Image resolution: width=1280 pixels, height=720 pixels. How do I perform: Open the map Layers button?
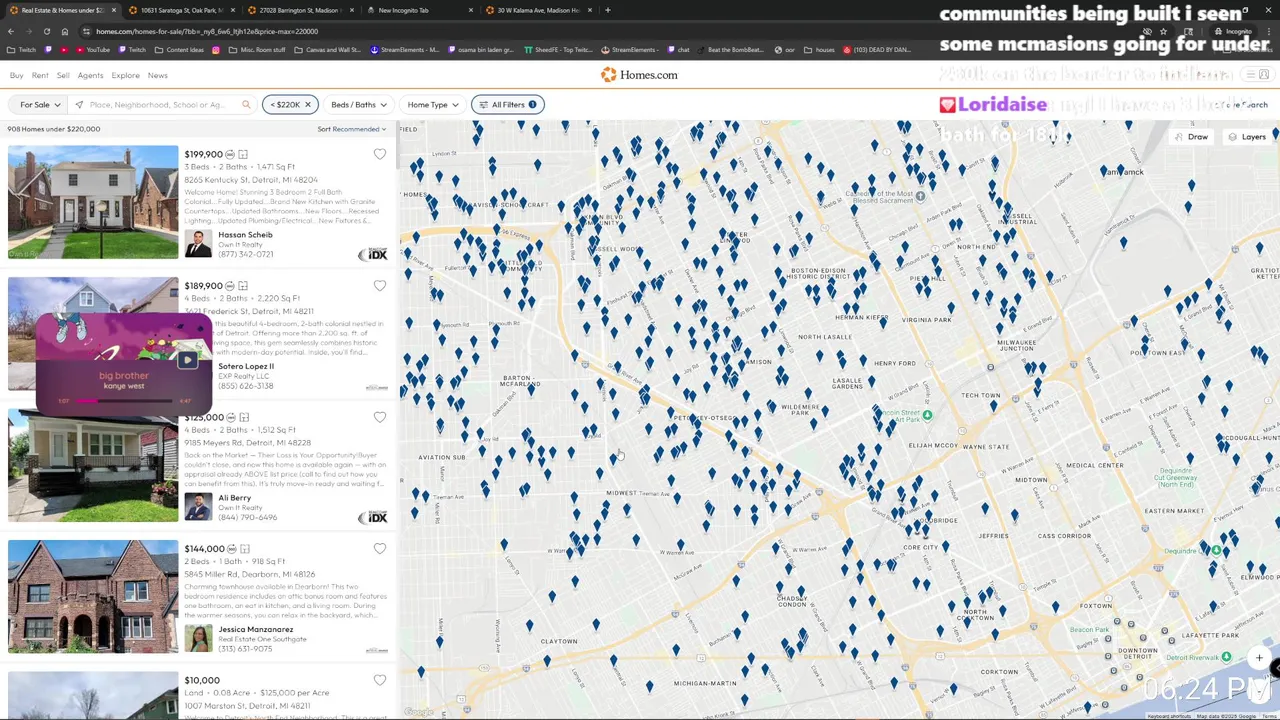click(1247, 137)
